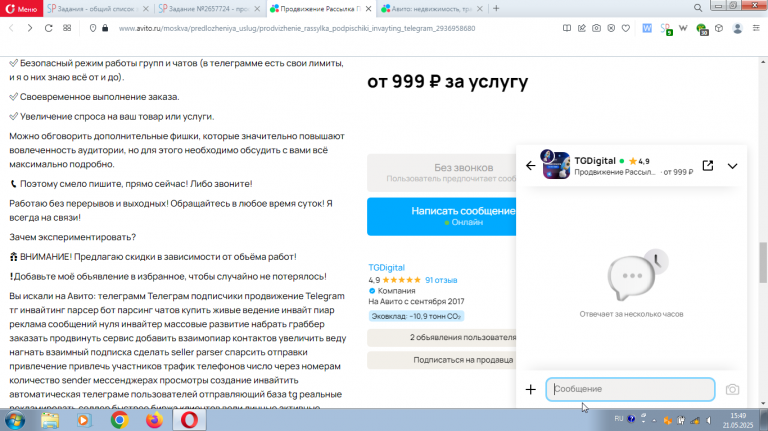This screenshot has width=768, height=431.
Task: Click the Сообщение message input field
Action: pos(630,389)
